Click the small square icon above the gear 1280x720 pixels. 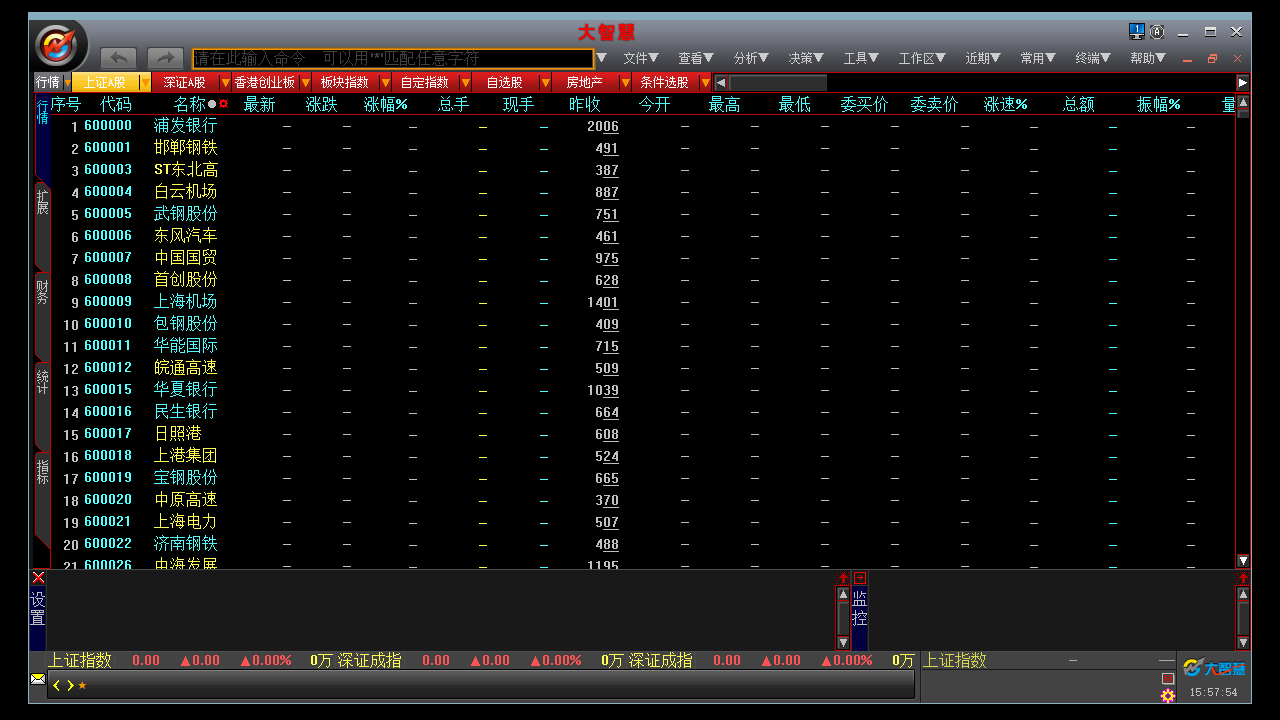click(1167, 679)
